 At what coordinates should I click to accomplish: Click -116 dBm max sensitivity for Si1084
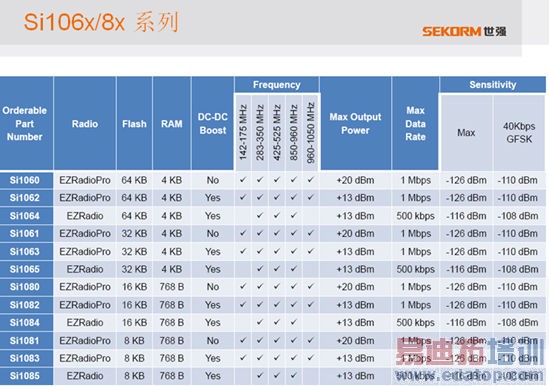click(x=466, y=323)
